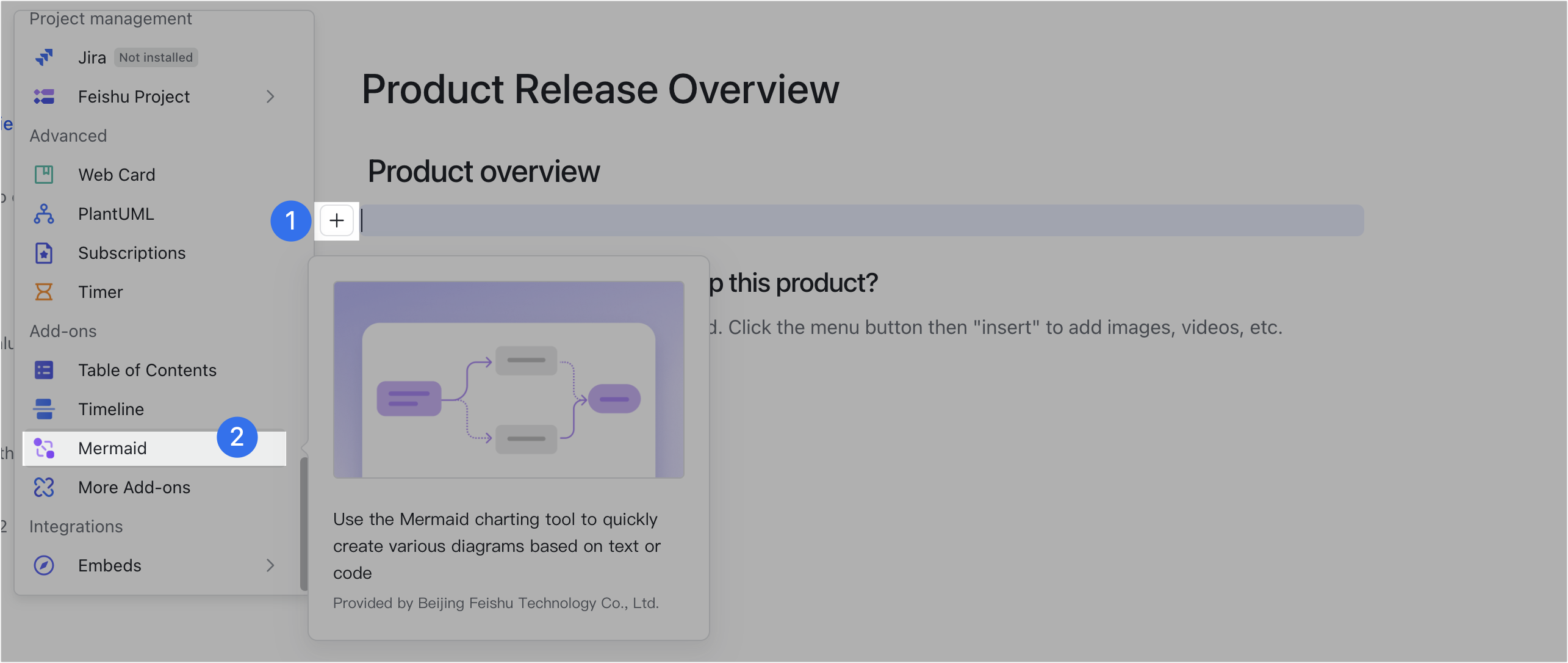The height and width of the screenshot is (663, 1568).
Task: Click the PlantUML diagram icon
Action: click(44, 214)
